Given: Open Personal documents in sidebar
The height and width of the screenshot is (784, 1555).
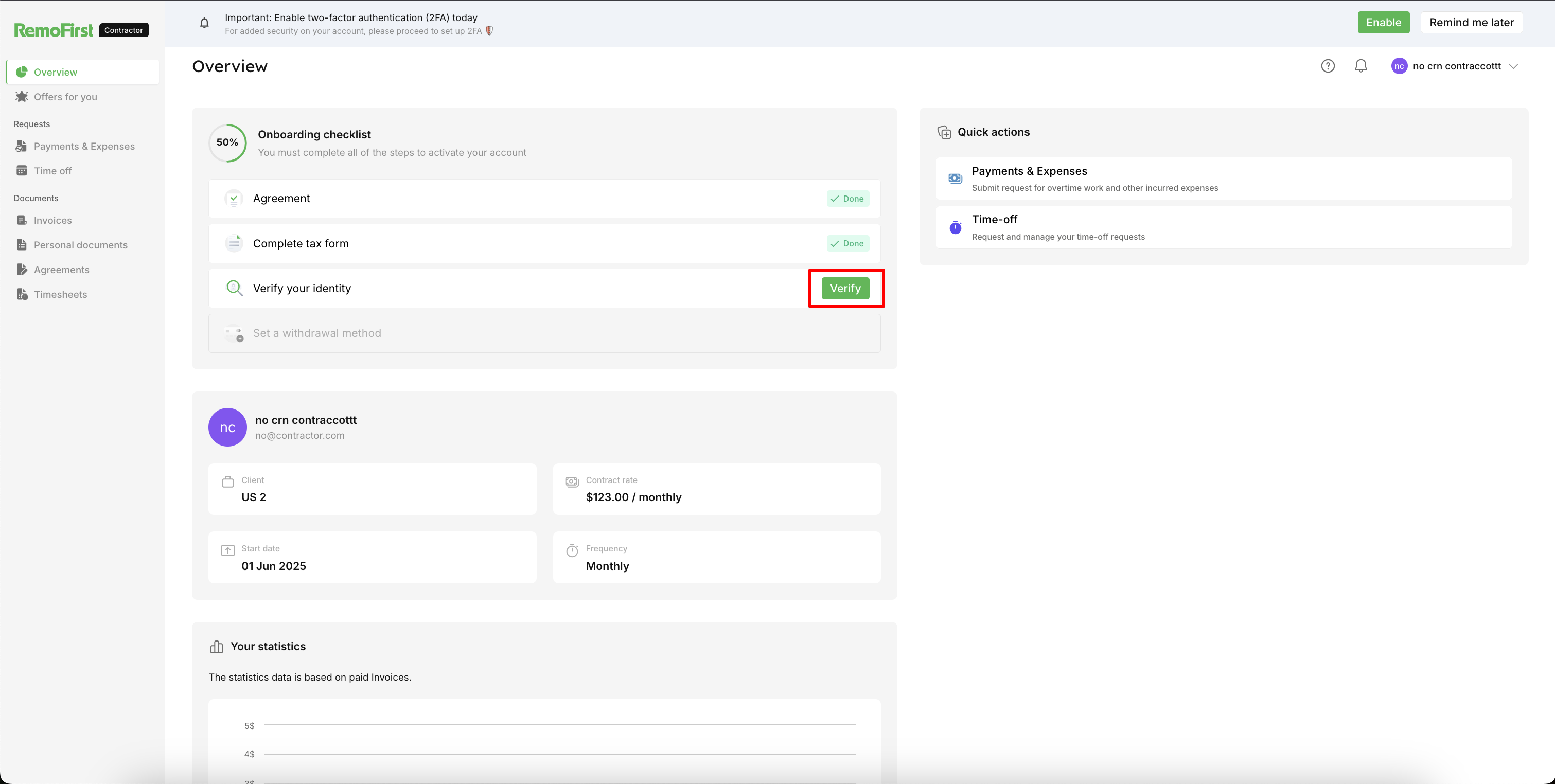Looking at the screenshot, I should pos(83,245).
